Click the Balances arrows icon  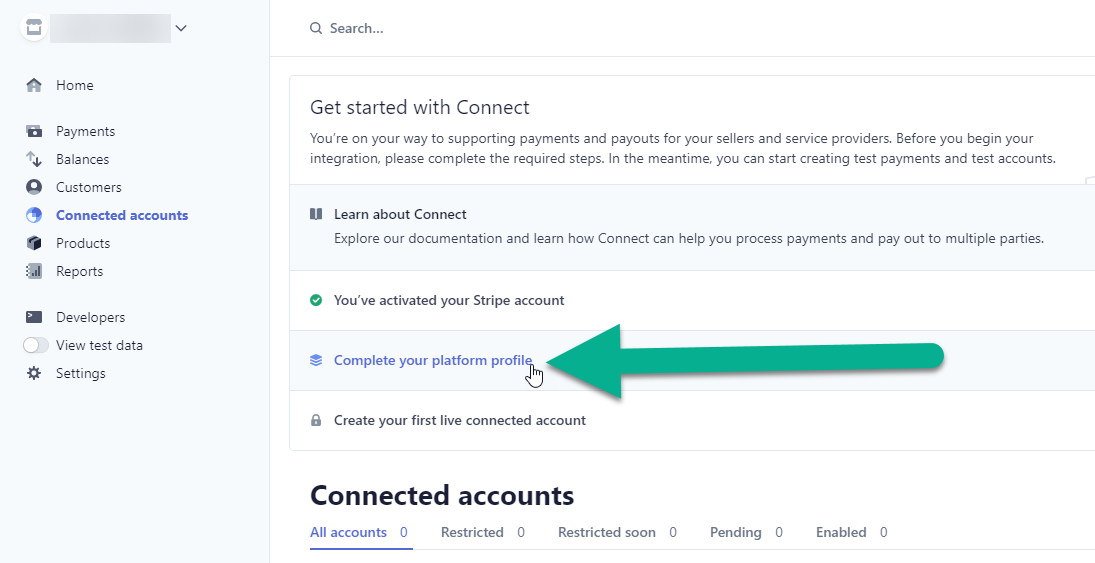34,159
